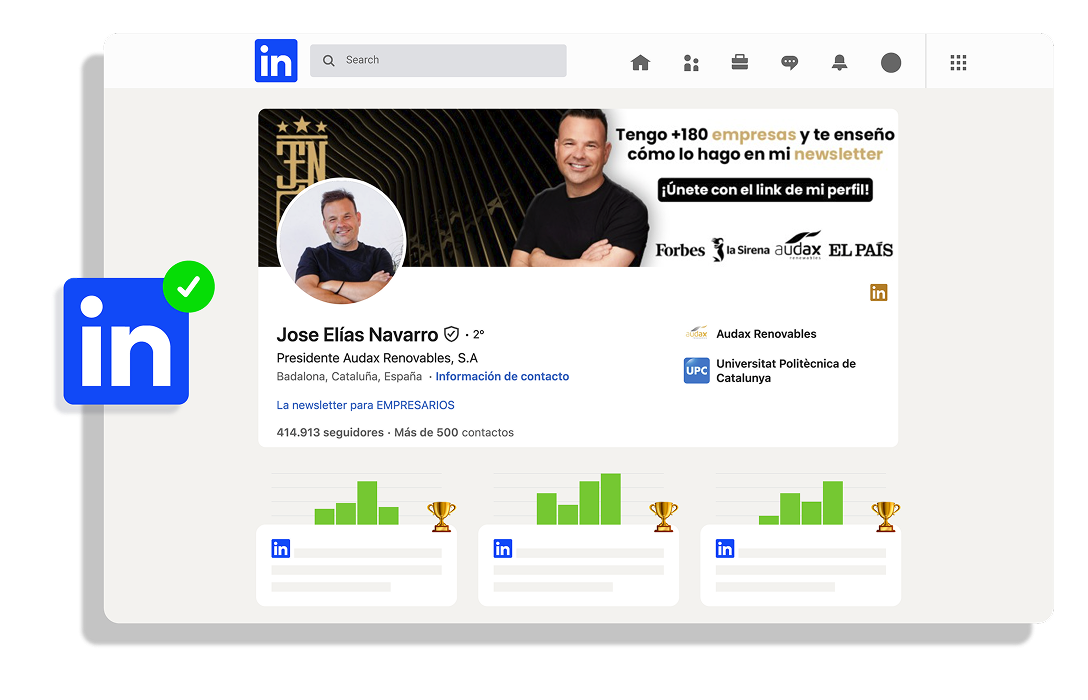Open the Messaging chat bubble icon
1088x700 pixels.
(x=790, y=63)
